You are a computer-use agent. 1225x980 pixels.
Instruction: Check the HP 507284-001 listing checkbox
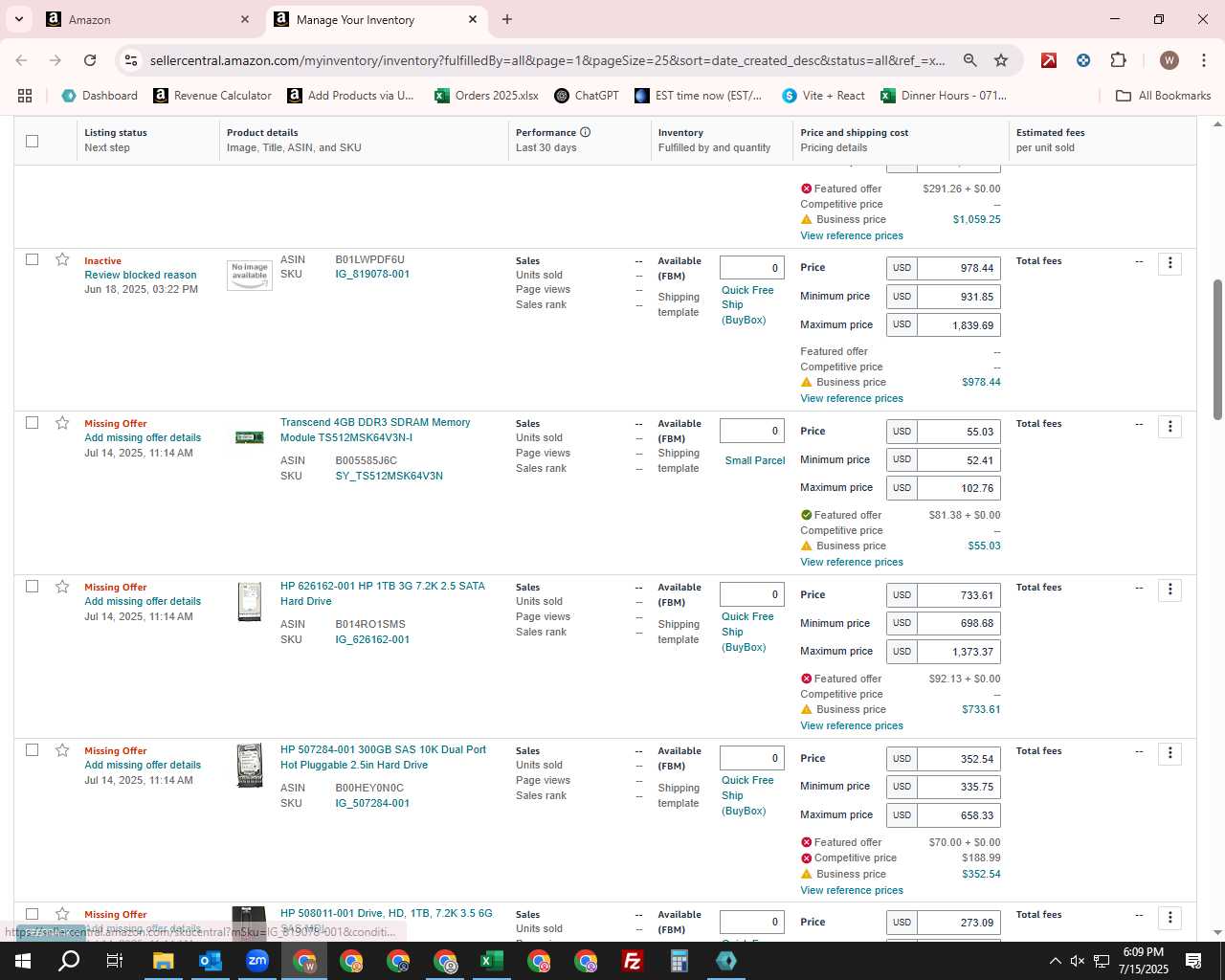pyautogui.click(x=32, y=750)
